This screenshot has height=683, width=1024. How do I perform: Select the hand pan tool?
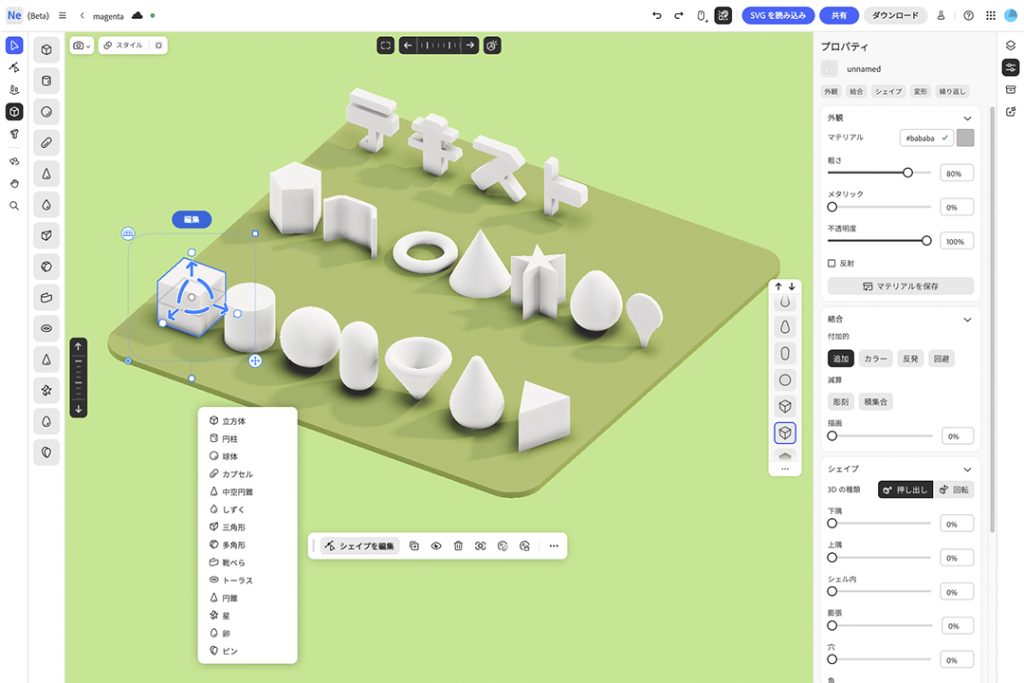pos(14,183)
